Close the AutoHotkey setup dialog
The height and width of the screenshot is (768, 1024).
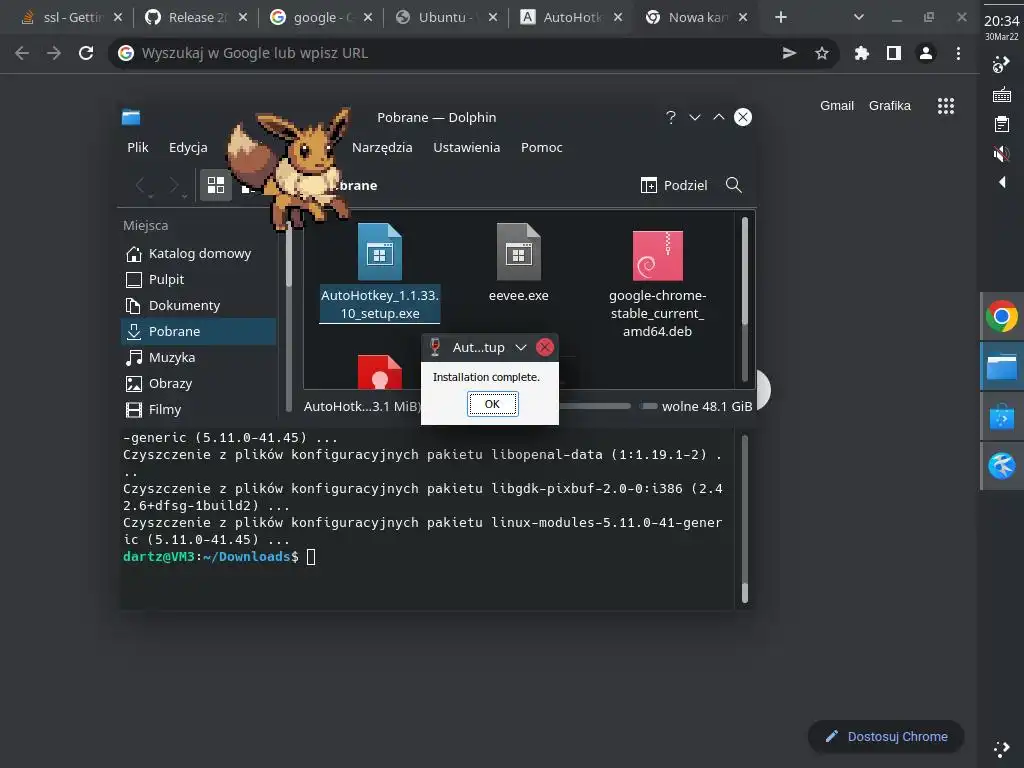click(x=545, y=347)
